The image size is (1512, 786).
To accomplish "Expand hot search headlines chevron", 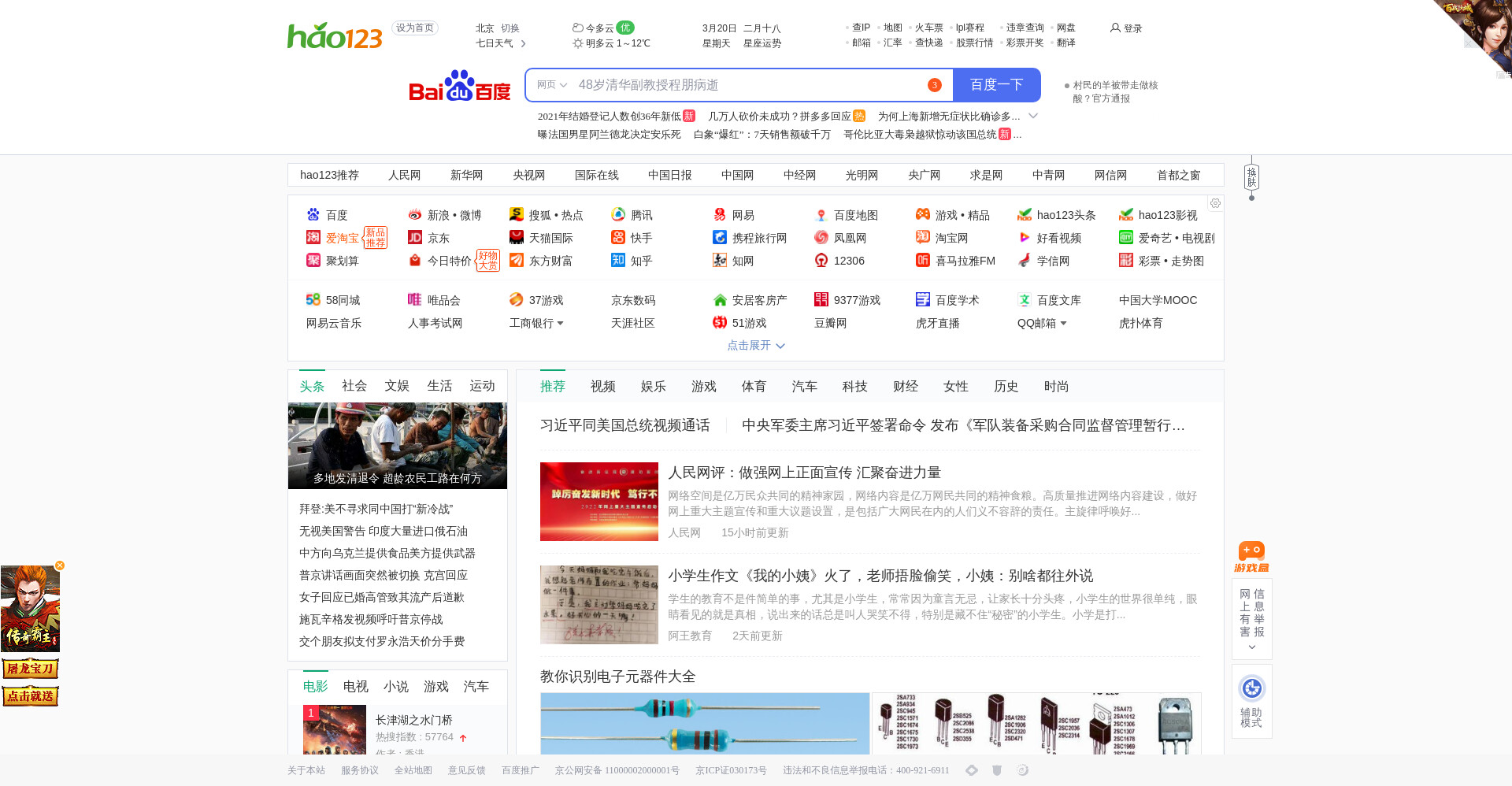I will [1033, 116].
